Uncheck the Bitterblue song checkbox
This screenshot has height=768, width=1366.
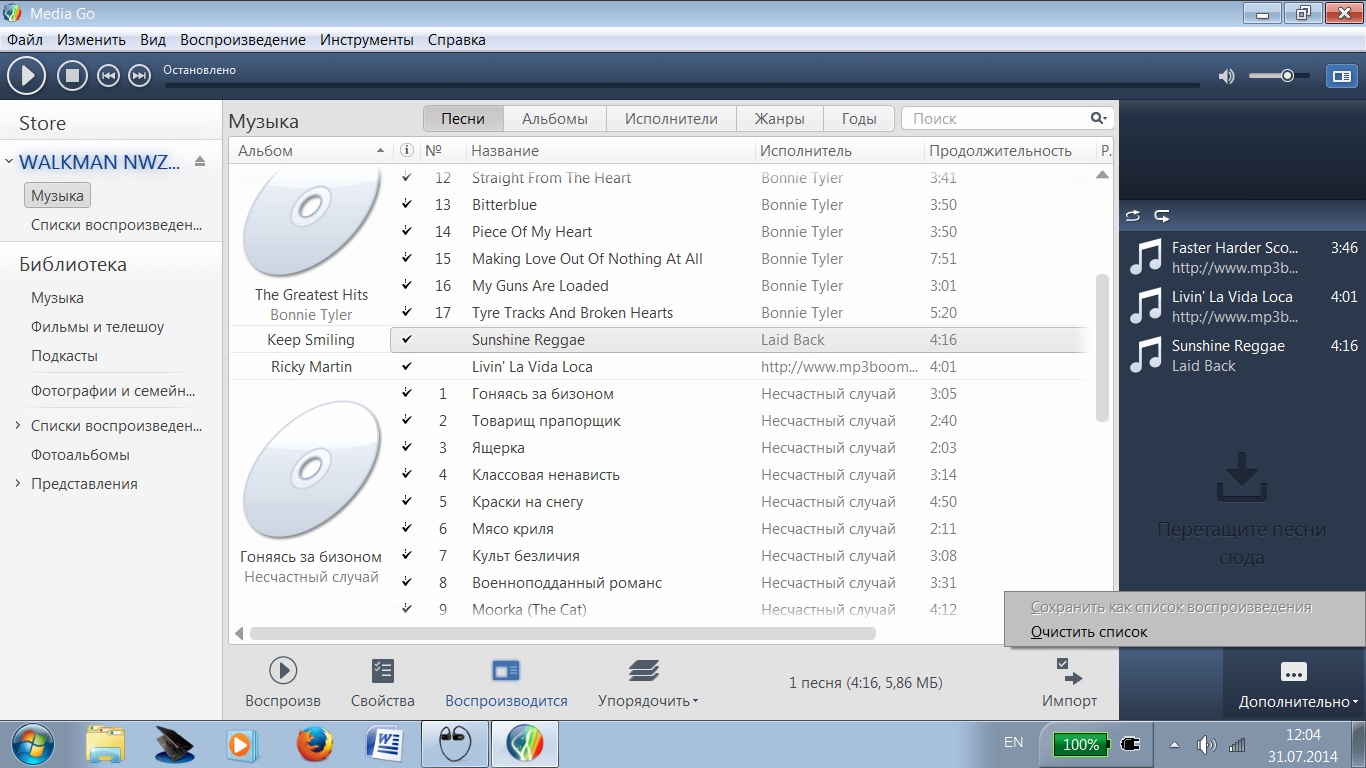click(x=407, y=205)
